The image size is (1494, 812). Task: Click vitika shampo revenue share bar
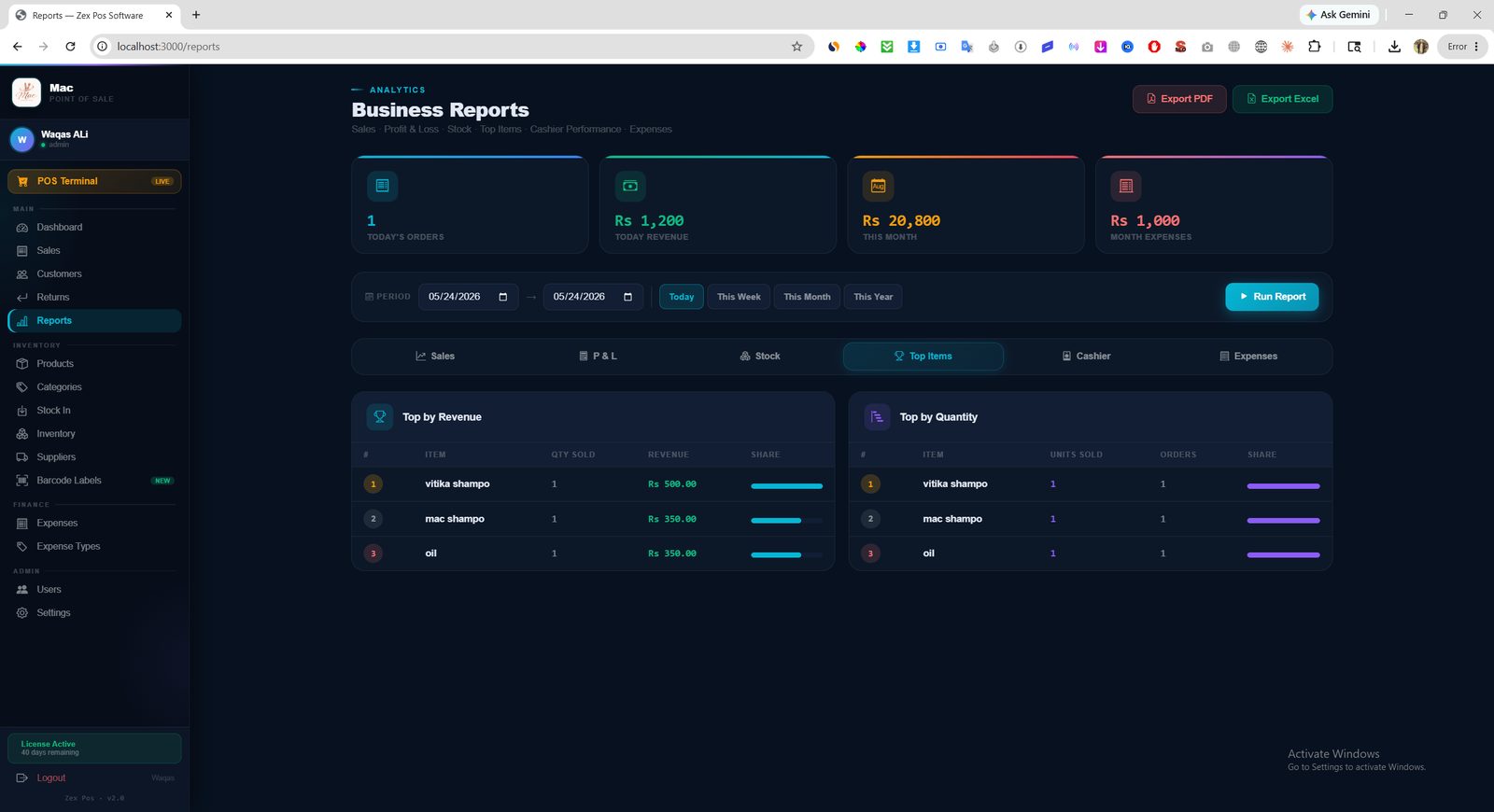pyautogui.click(x=787, y=485)
